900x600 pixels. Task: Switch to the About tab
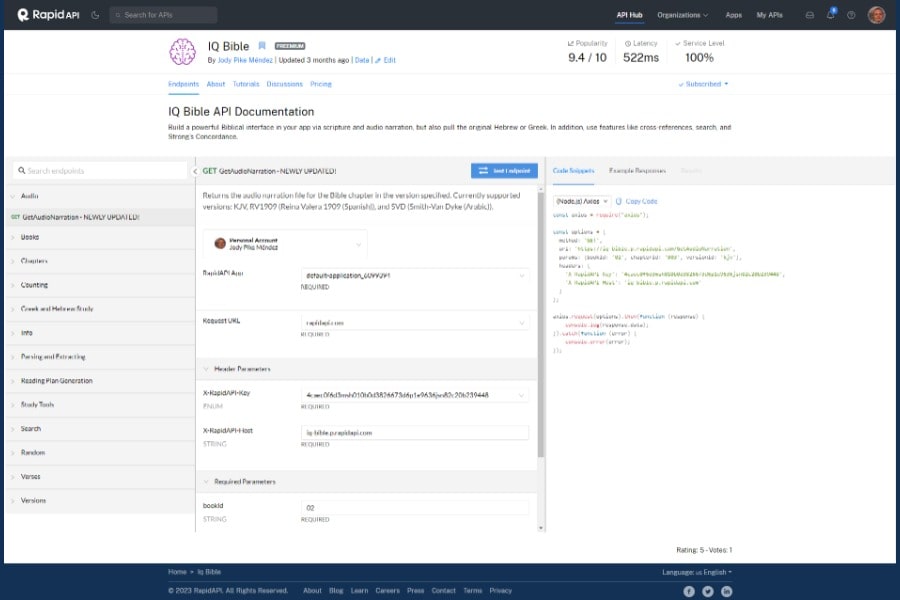[216, 84]
